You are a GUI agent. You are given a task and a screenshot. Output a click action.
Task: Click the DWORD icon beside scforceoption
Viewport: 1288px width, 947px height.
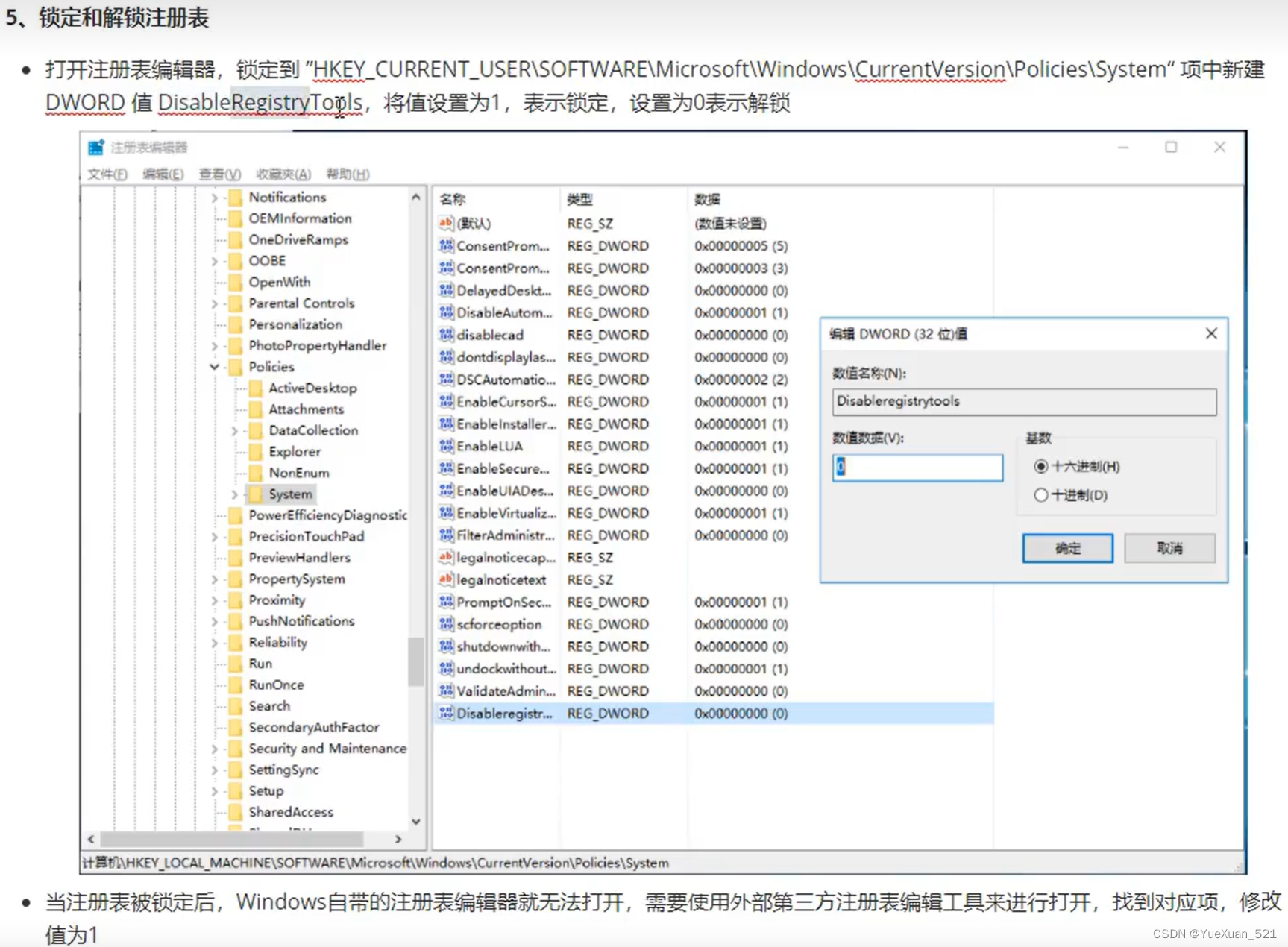click(x=446, y=624)
